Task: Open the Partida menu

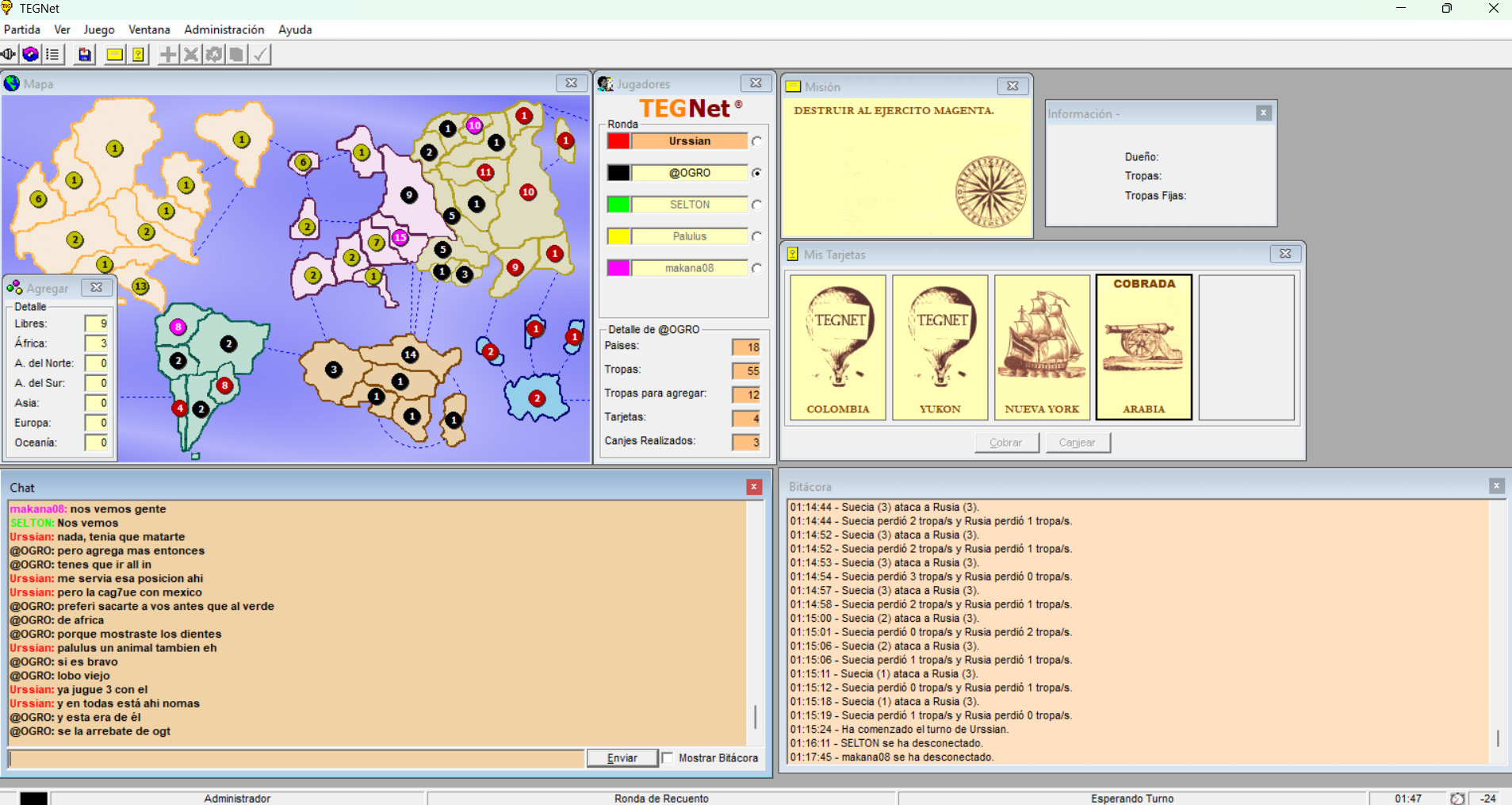Action: click(22, 29)
